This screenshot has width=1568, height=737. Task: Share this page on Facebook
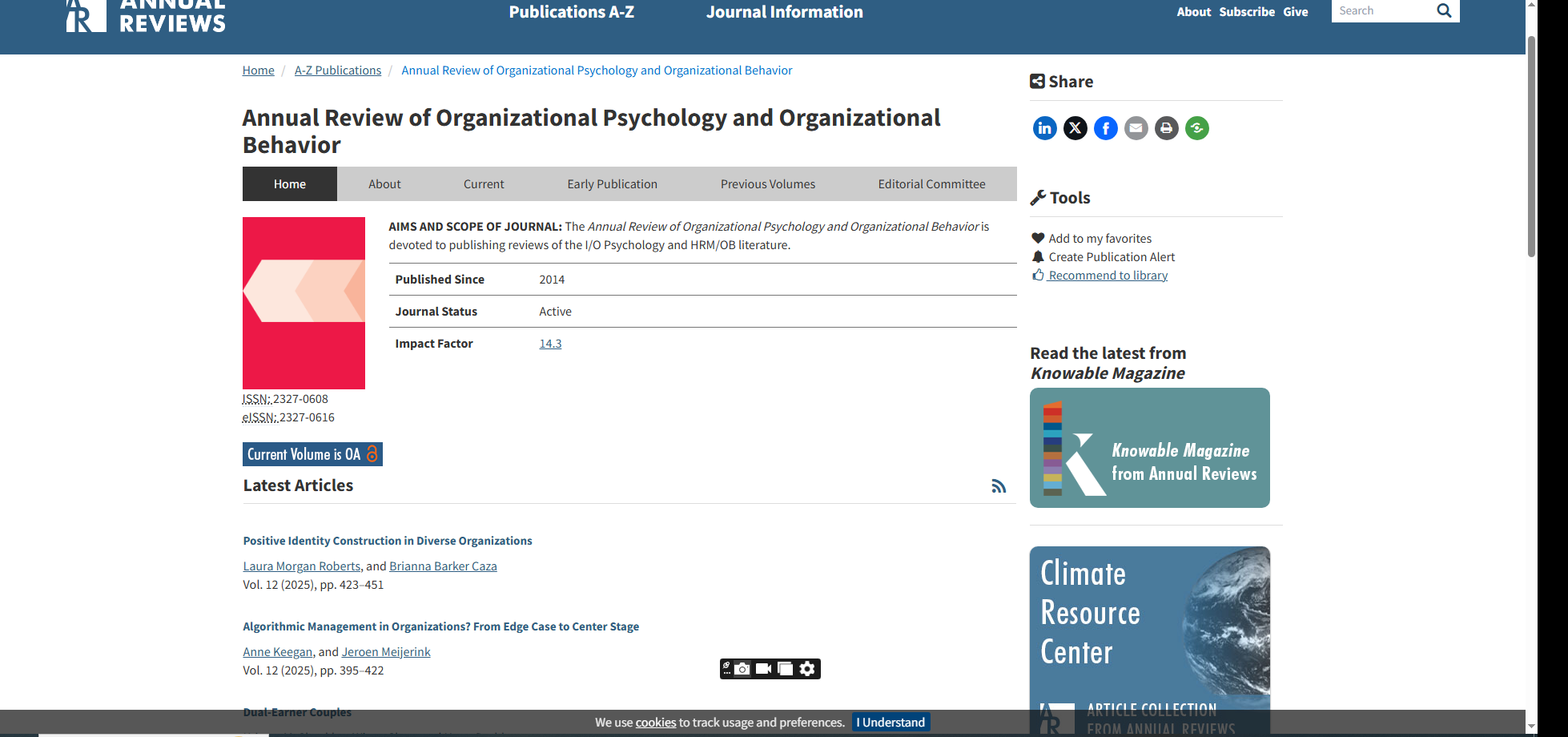[x=1105, y=128]
